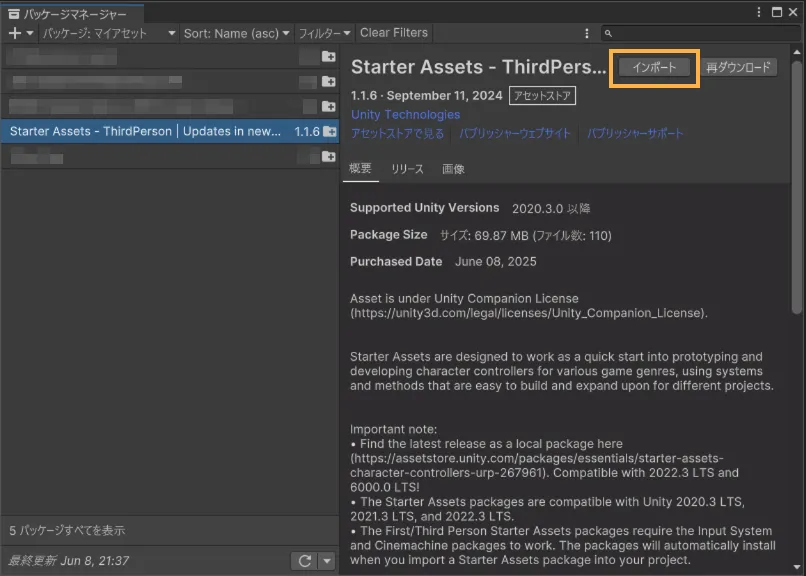Maximize the Package Manager window

click(777, 12)
